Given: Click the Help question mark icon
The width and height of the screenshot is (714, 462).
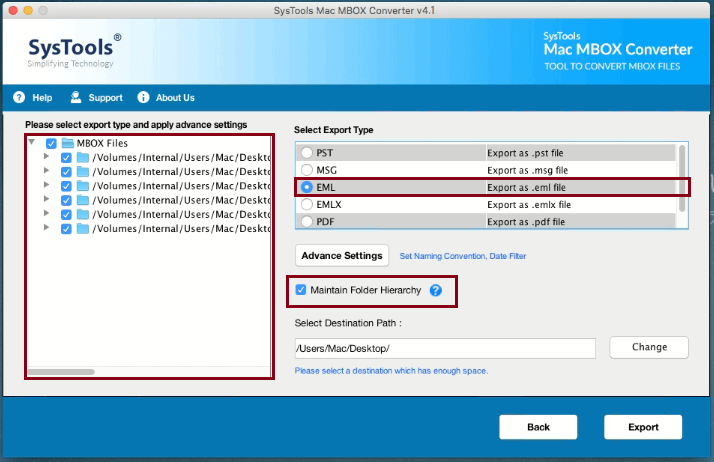Looking at the screenshot, I should 19,97.
